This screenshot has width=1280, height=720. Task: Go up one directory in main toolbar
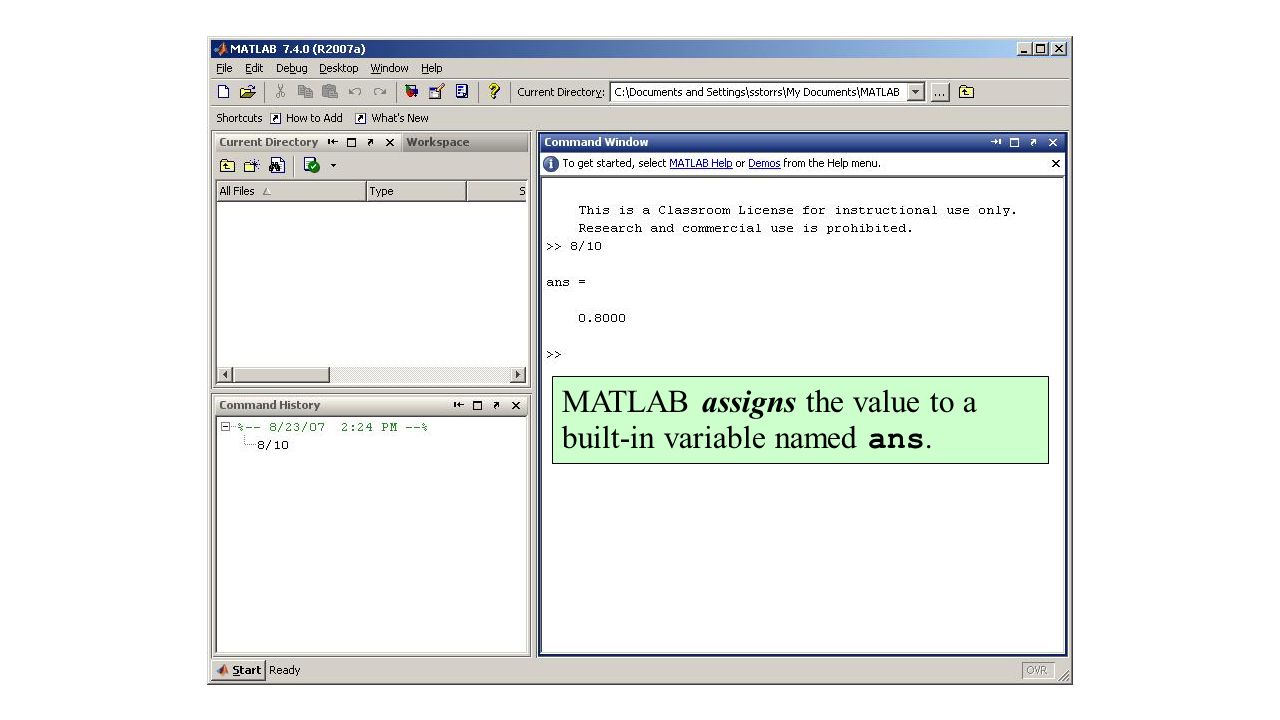966,92
